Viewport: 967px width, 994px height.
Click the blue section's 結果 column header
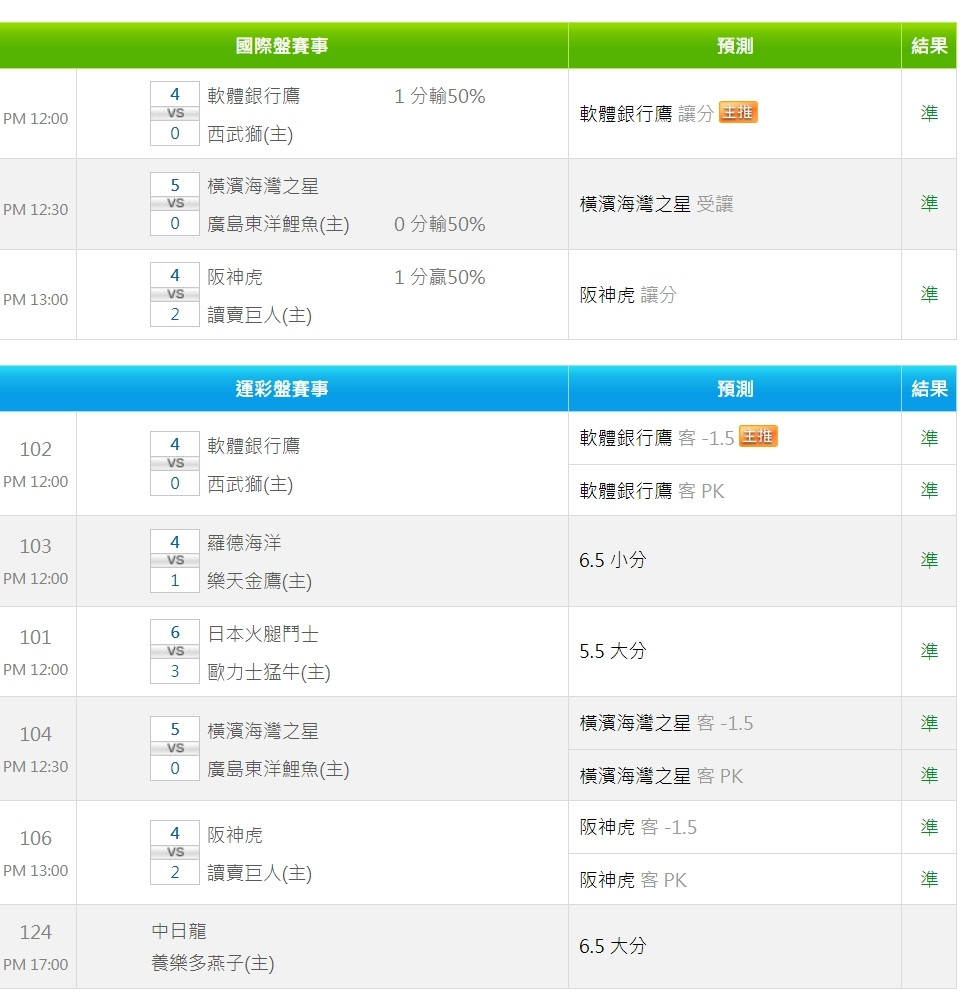coord(929,389)
